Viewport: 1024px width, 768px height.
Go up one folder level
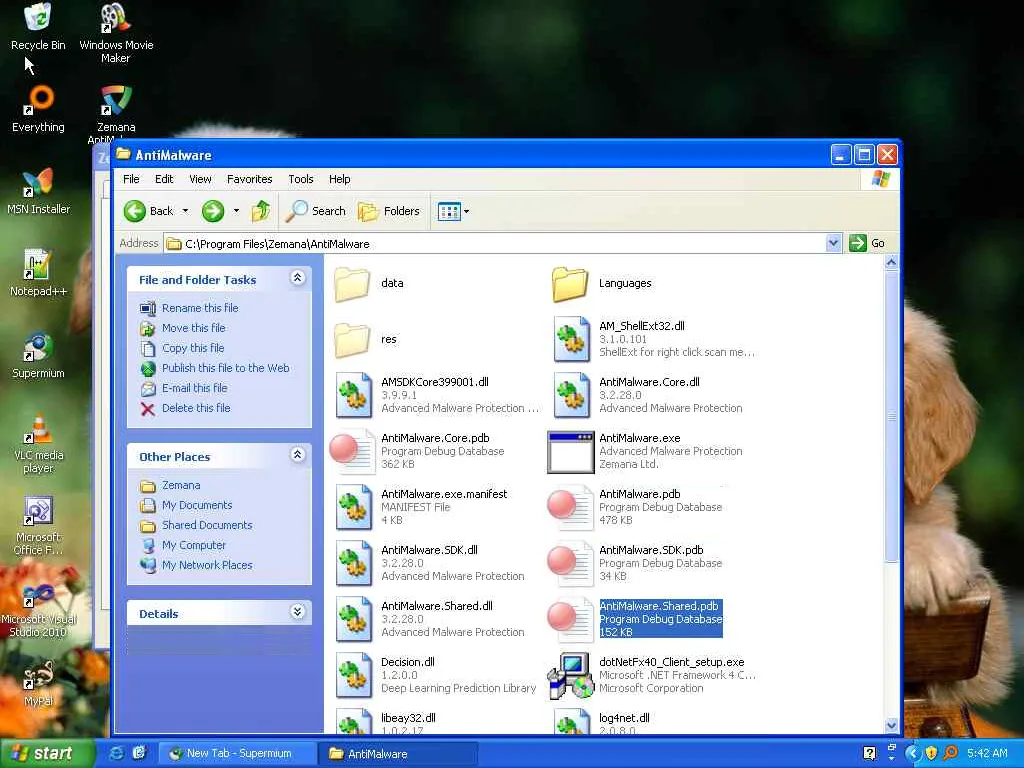261,211
